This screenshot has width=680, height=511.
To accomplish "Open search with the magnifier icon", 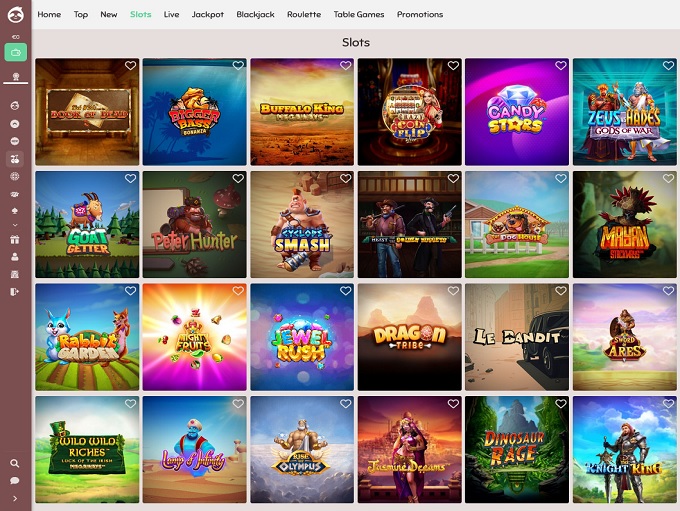I will 15,463.
